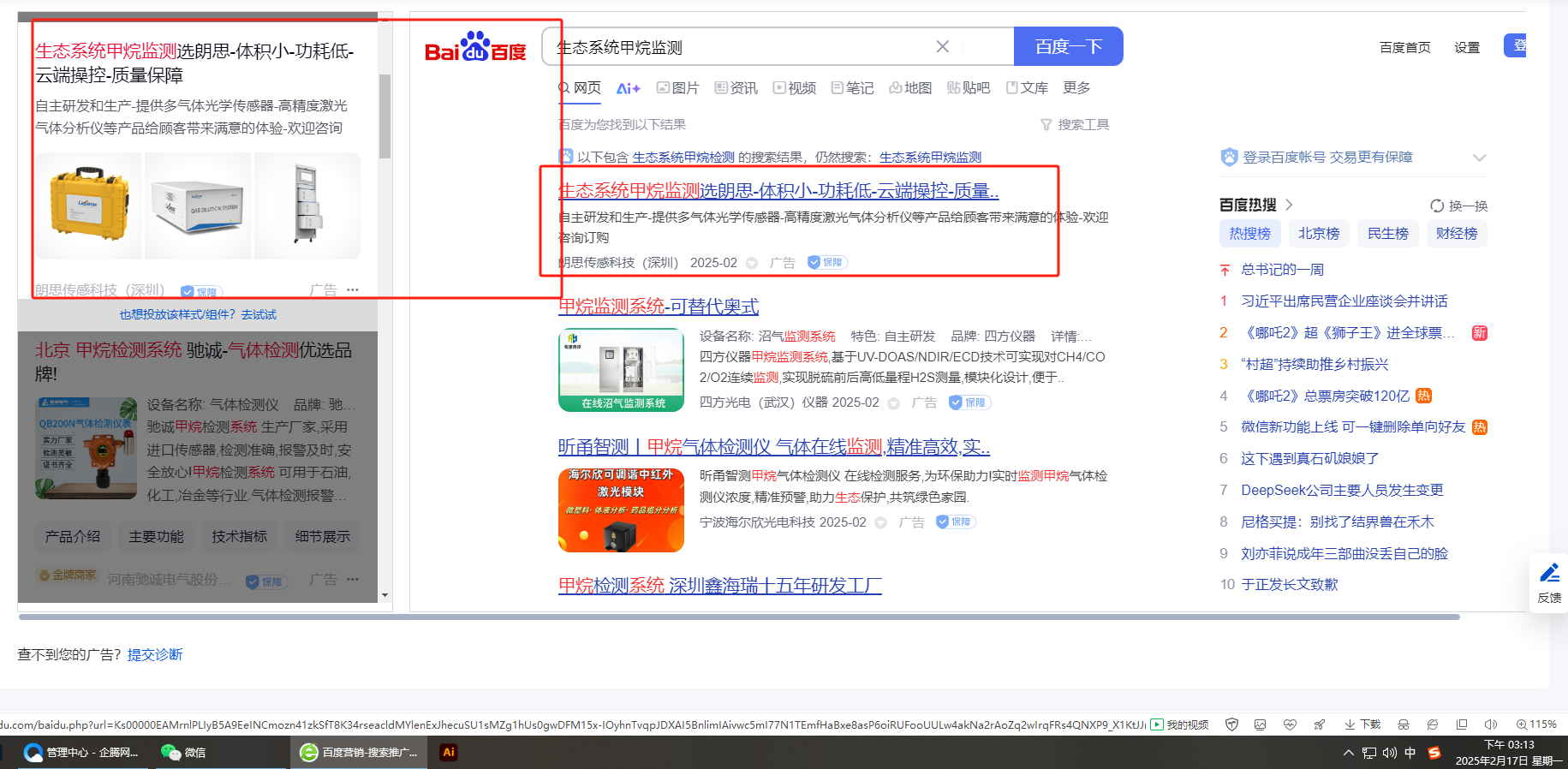This screenshot has width=1568, height=769.
Task: Click the more options dots on the 朗思传感科技 ad preview
Action: tap(353, 289)
